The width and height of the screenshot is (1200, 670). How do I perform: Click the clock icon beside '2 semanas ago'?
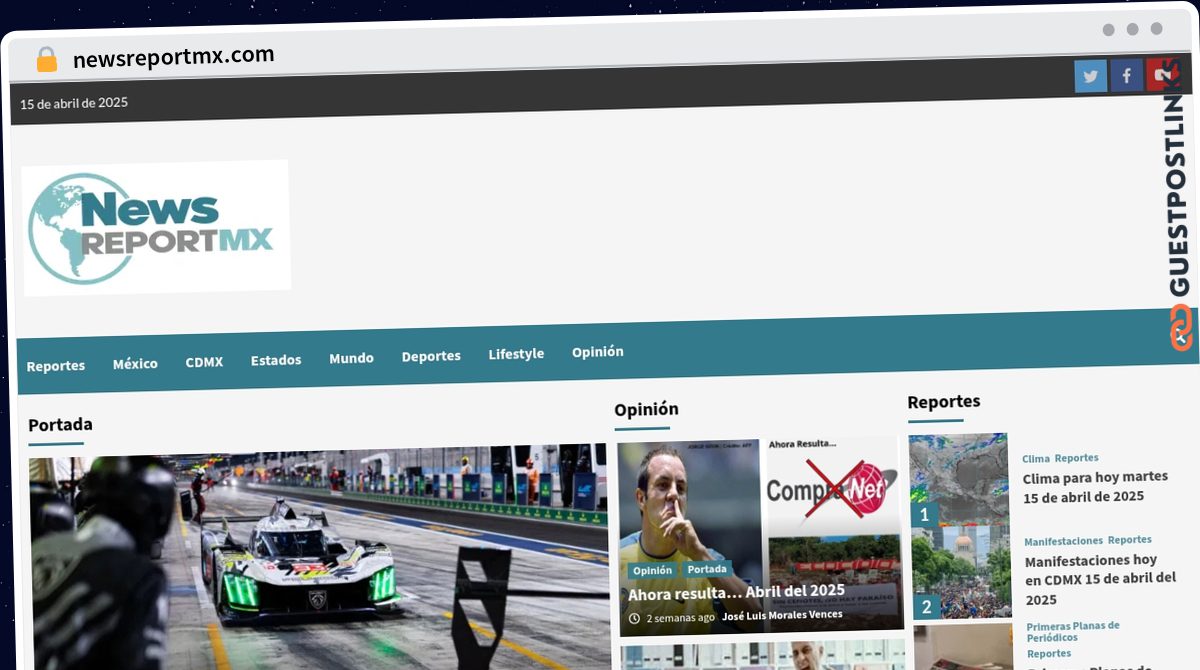(x=635, y=619)
